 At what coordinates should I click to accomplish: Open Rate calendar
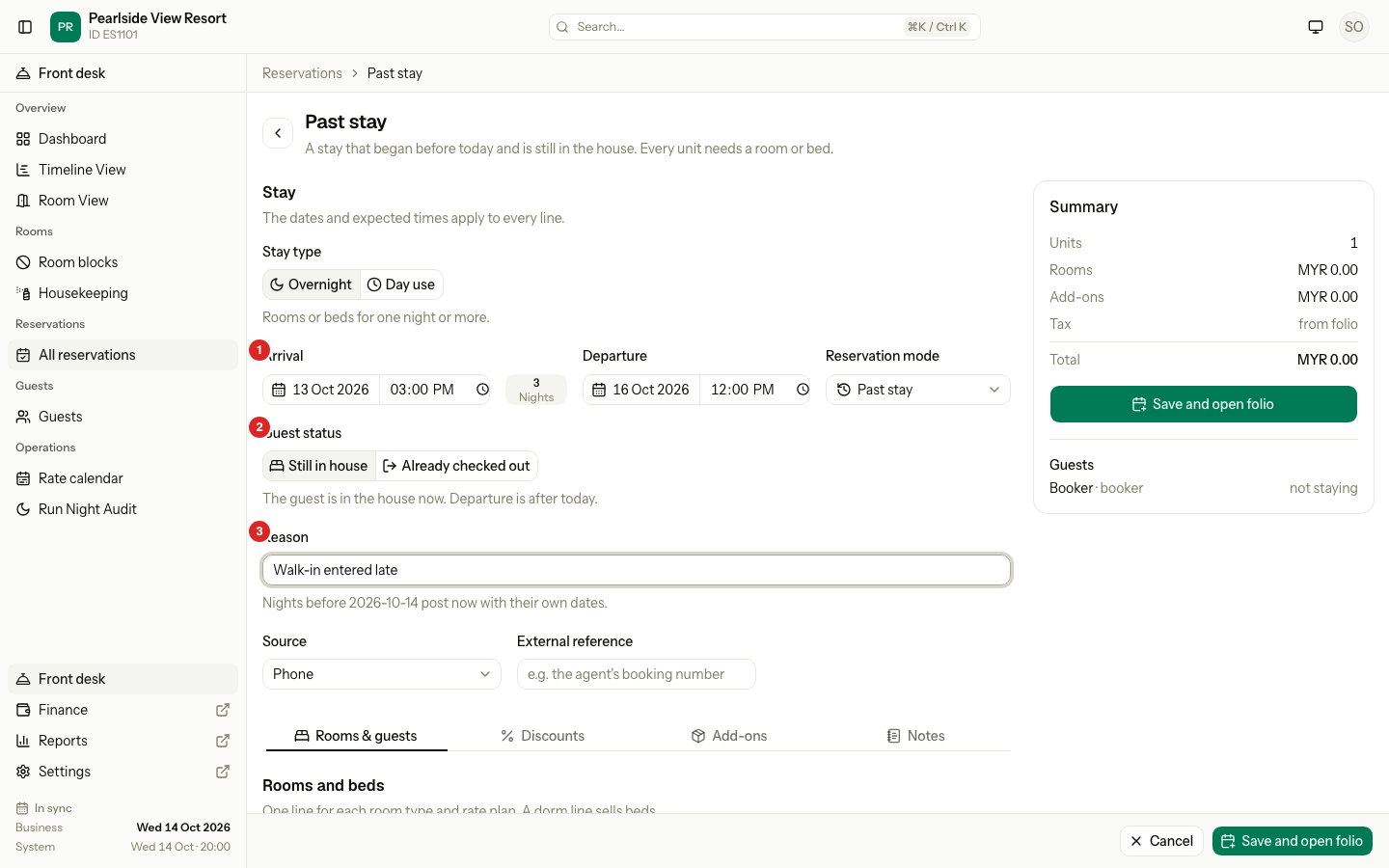point(123,478)
